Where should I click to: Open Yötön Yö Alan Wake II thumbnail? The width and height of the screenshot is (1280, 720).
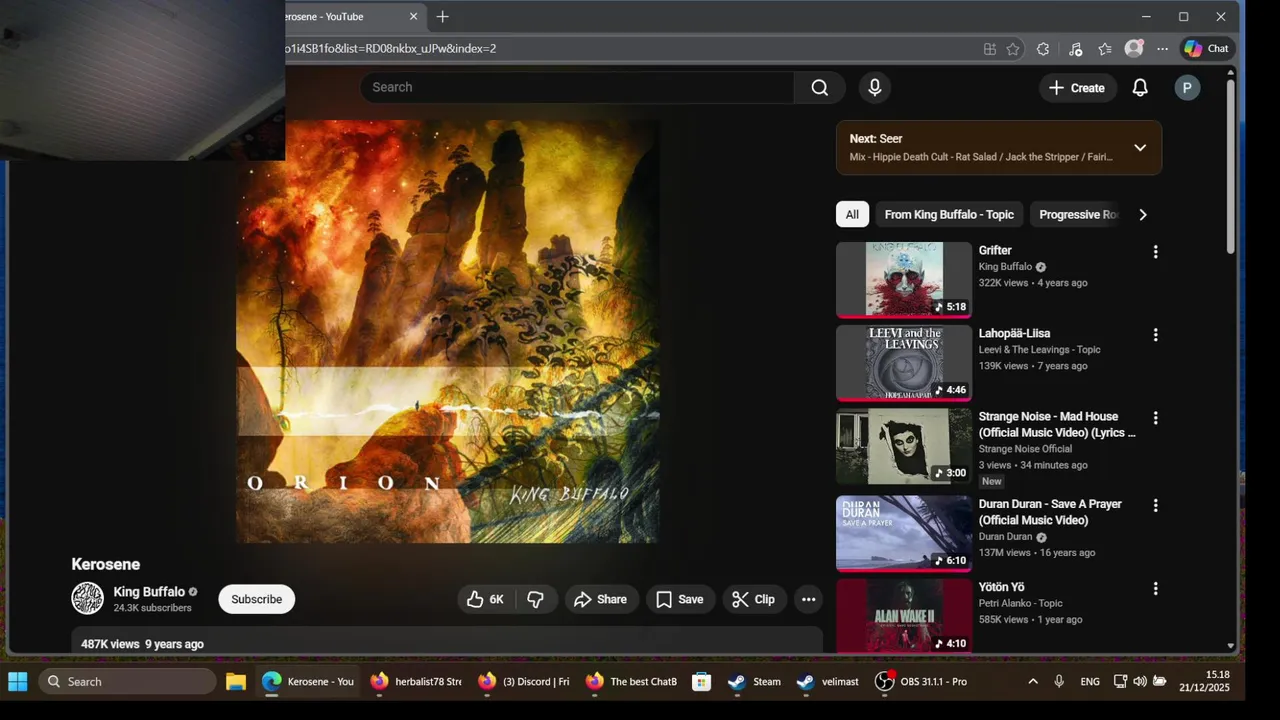point(904,616)
